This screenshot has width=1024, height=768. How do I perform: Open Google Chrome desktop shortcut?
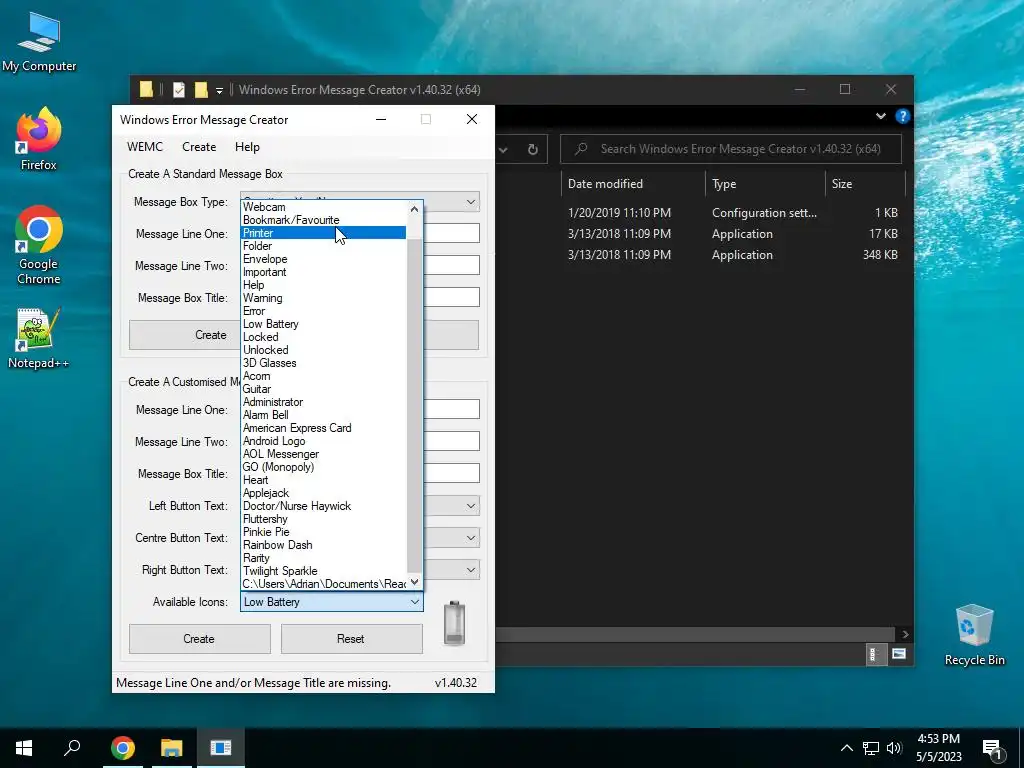[39, 245]
